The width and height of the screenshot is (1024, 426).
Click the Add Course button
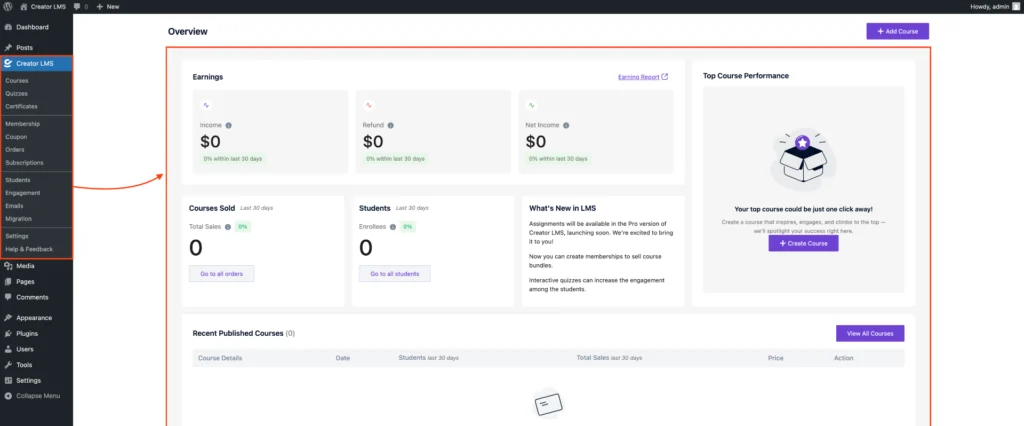coord(897,31)
